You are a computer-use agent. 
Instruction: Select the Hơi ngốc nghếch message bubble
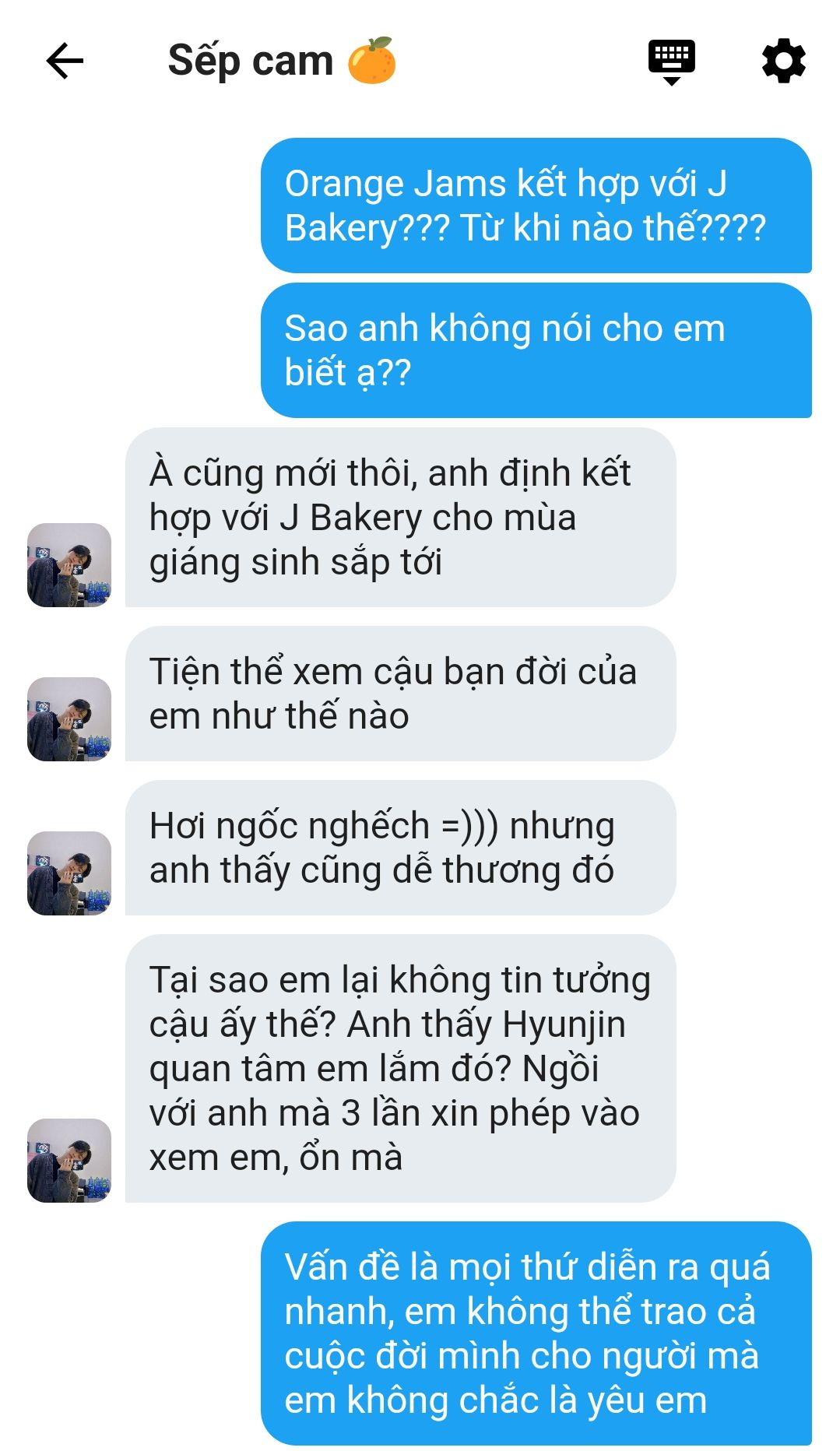tap(400, 848)
